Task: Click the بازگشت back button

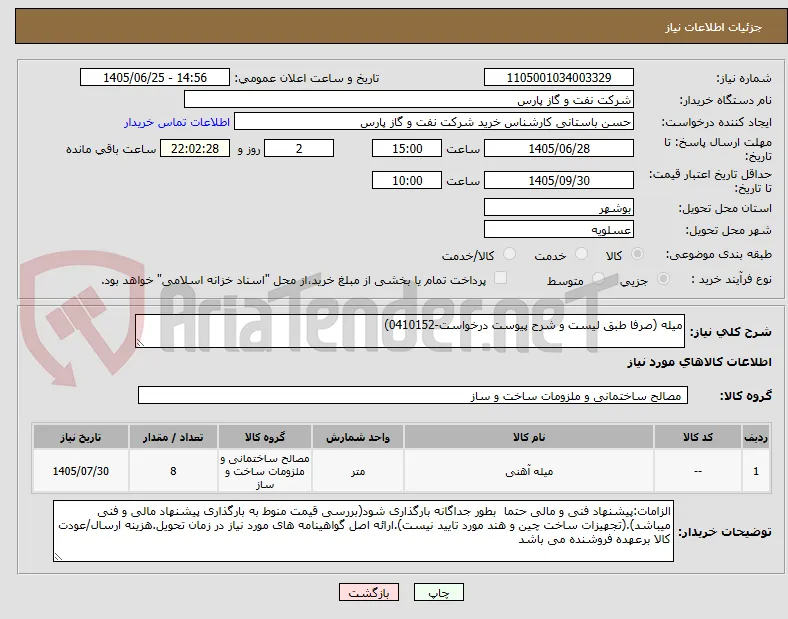Action: click(369, 592)
